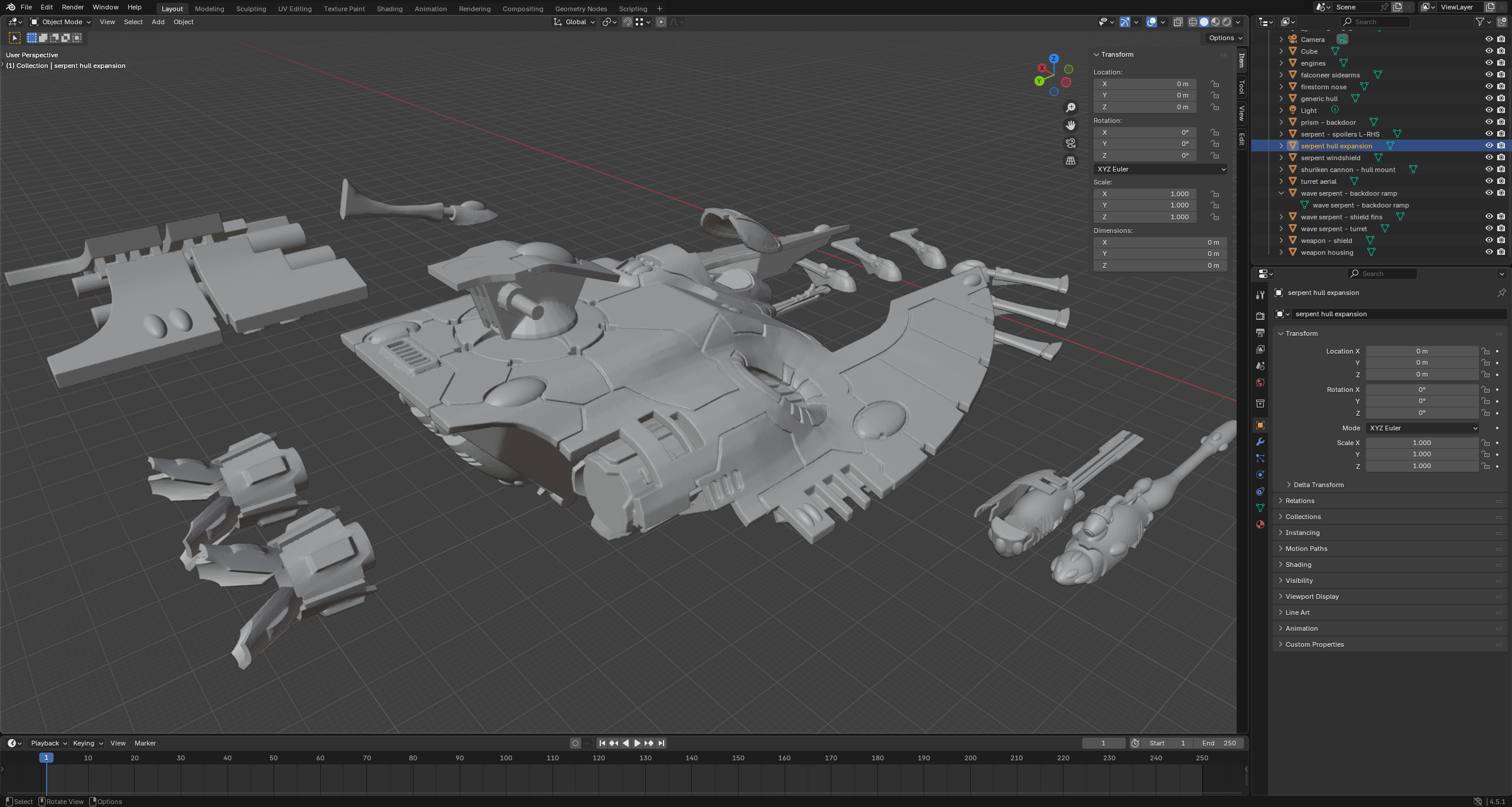Click the pan view hand icon
1512x807 pixels.
[1070, 125]
